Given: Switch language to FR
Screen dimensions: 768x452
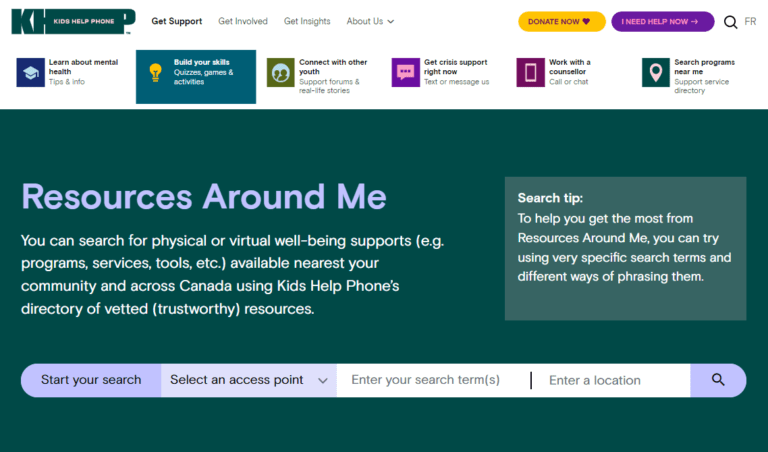Looking at the screenshot, I should 750,22.
